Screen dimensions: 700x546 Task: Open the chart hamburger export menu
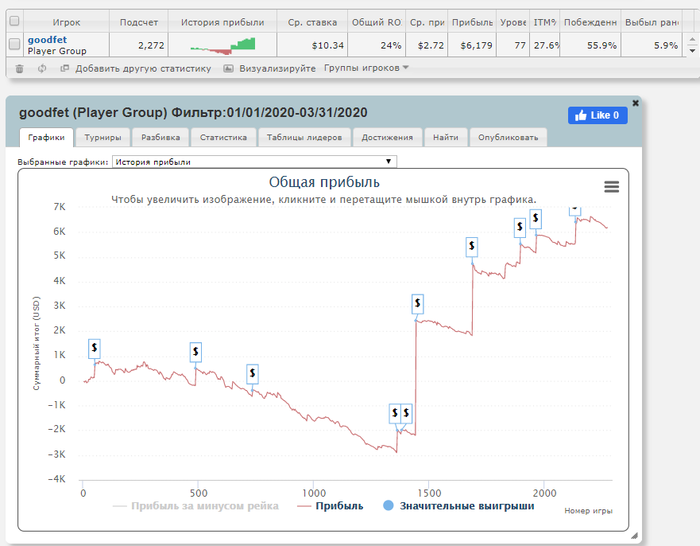click(612, 187)
